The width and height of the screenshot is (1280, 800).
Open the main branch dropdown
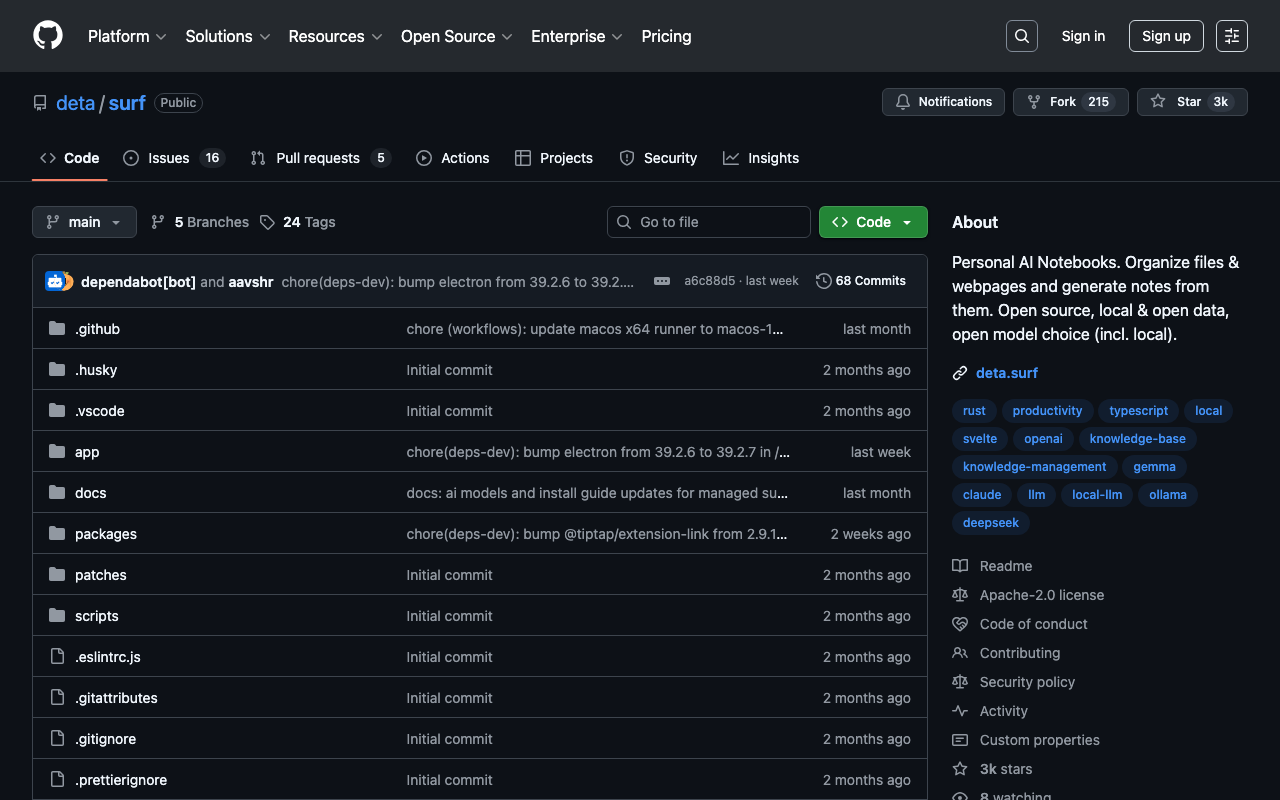pos(84,222)
